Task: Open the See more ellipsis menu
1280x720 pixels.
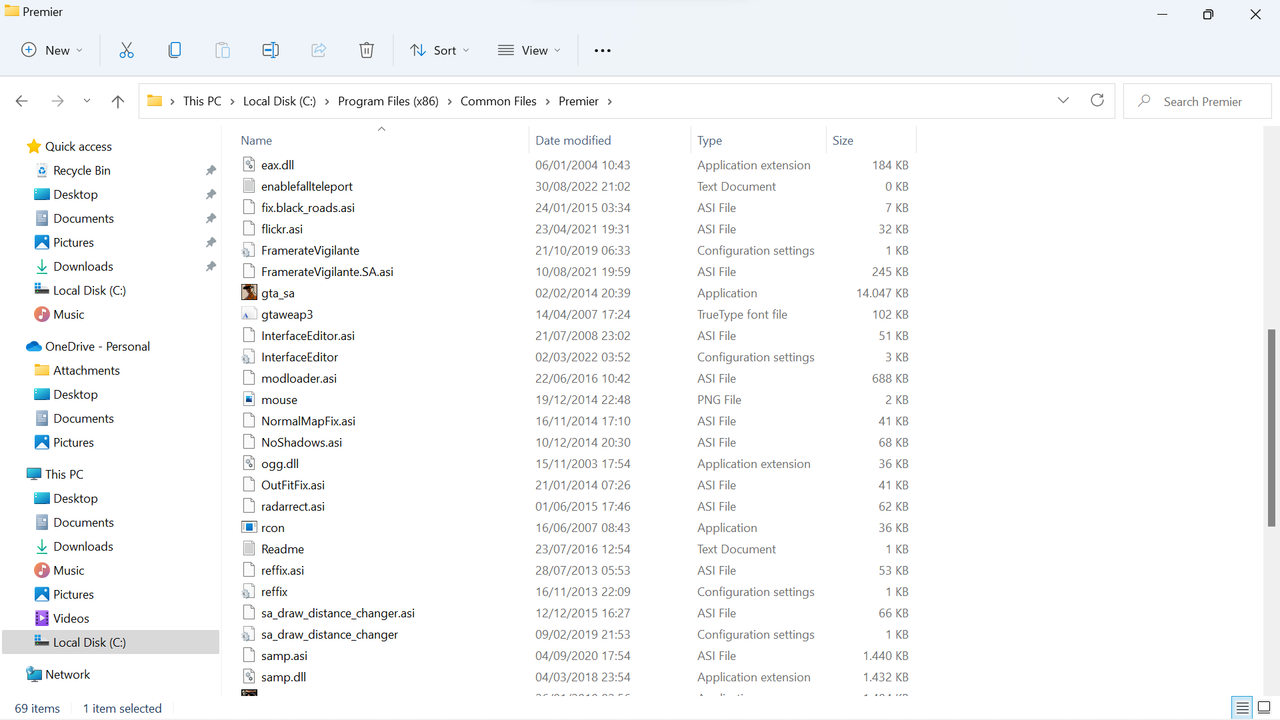Action: [602, 50]
